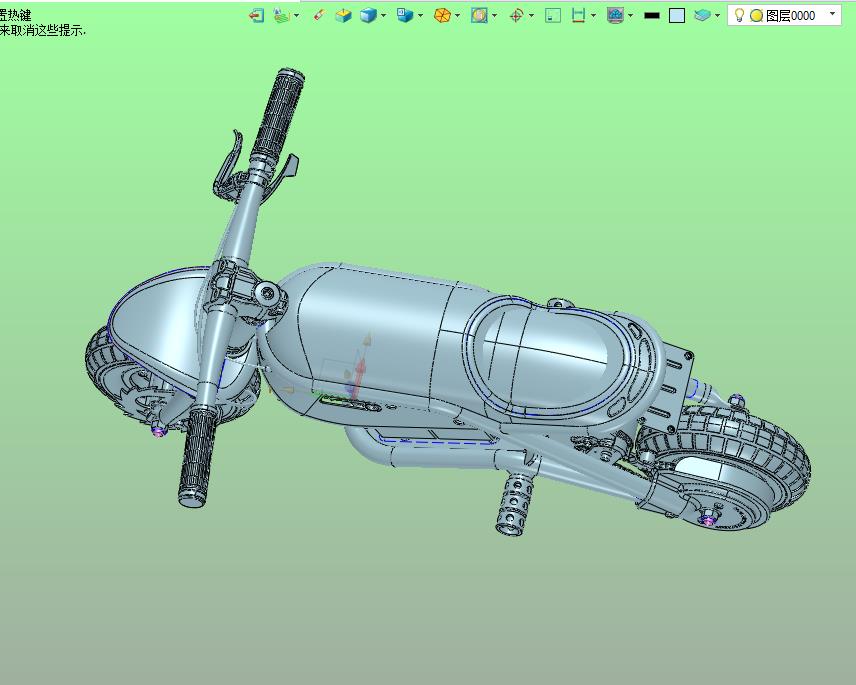This screenshot has width=856, height=685.
Task: Open dropdown beside the green scan-path icon
Action: click(x=296, y=16)
